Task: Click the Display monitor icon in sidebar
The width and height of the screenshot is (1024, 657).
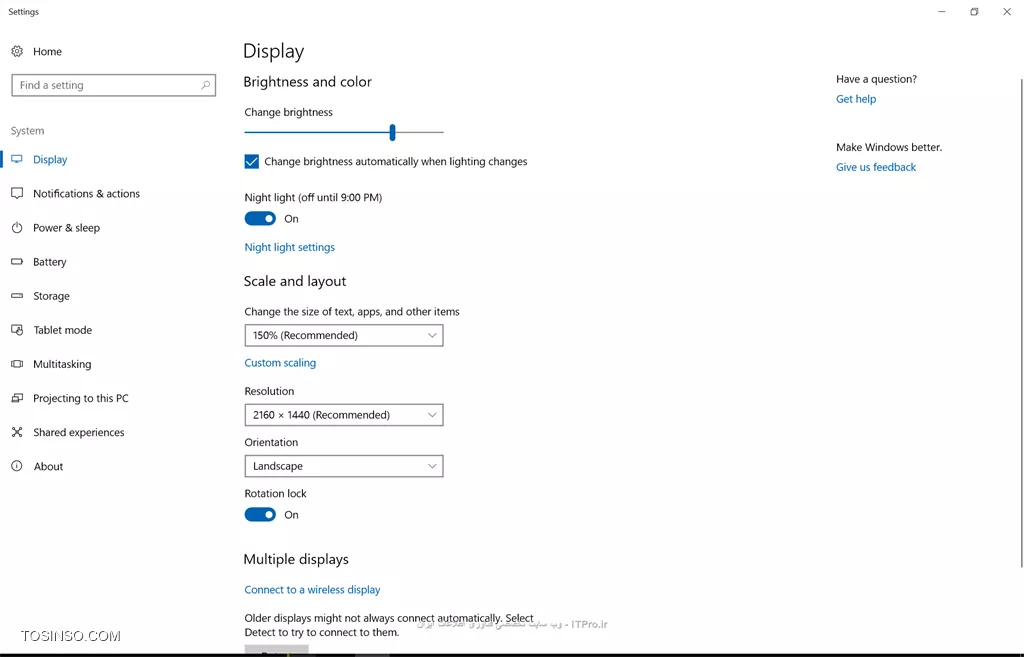Action: tap(17, 159)
